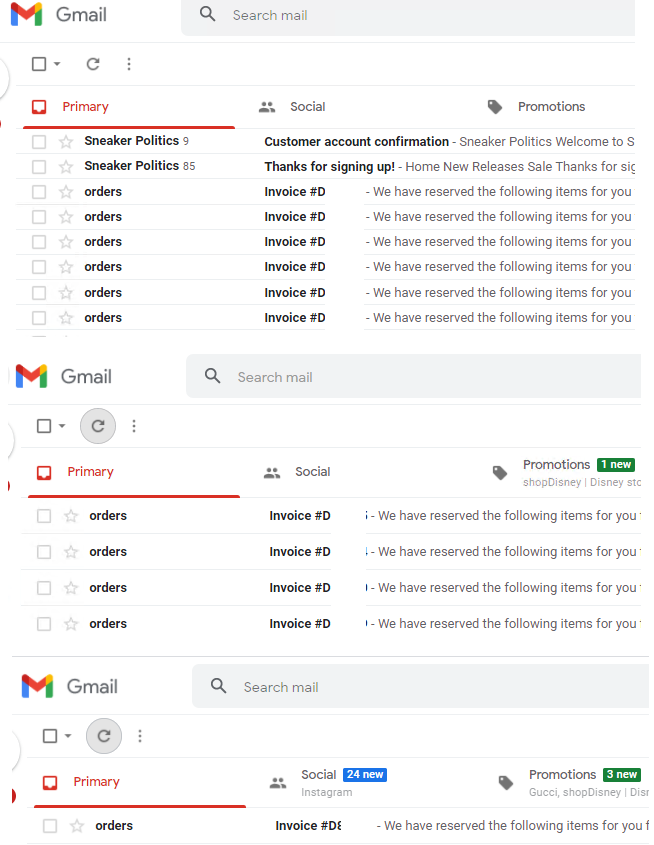The image size is (654, 845).
Task: Click the search magnifier in bottom Gmail screenshot
Action: (x=219, y=686)
